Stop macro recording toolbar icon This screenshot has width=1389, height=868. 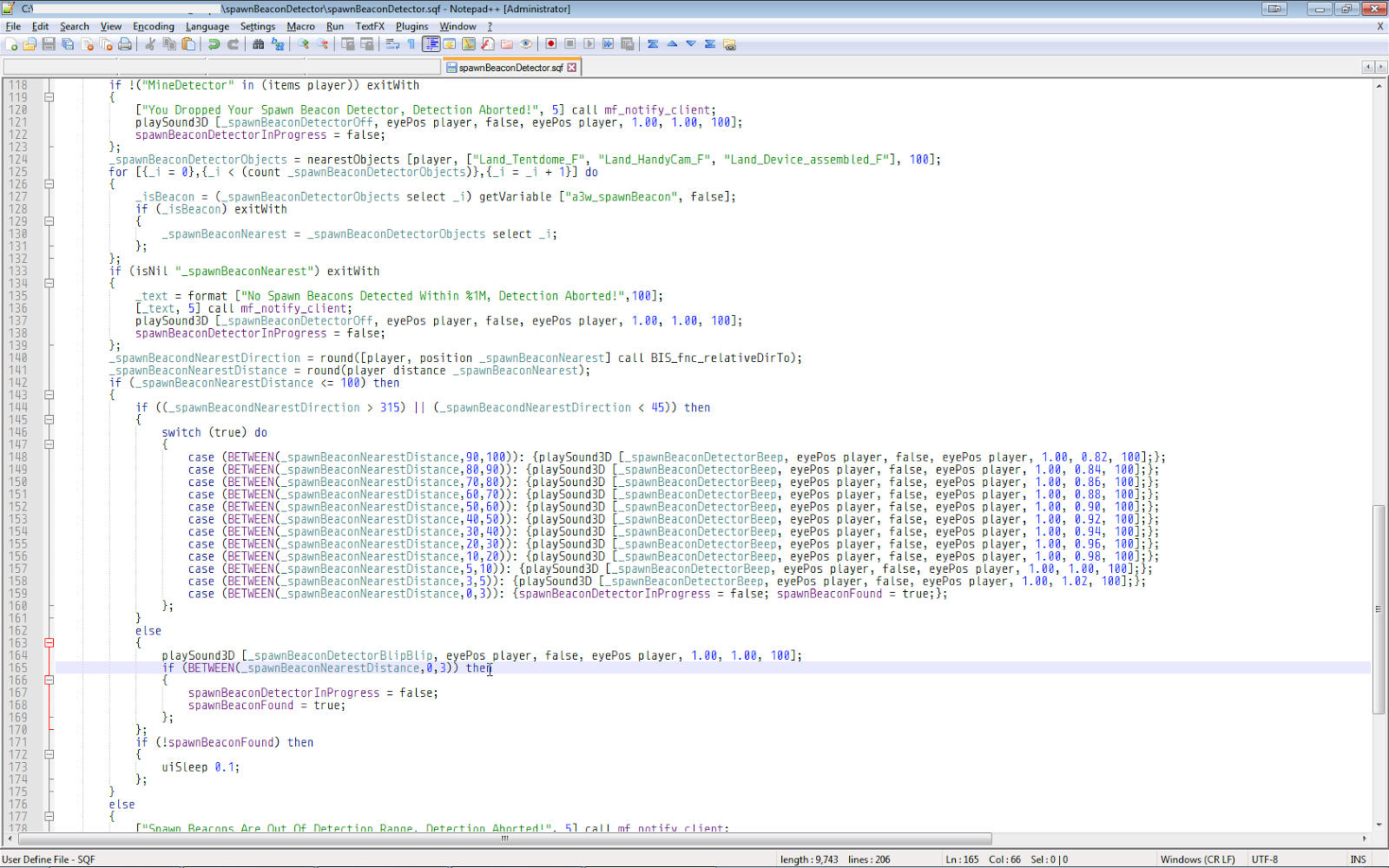coord(569,44)
